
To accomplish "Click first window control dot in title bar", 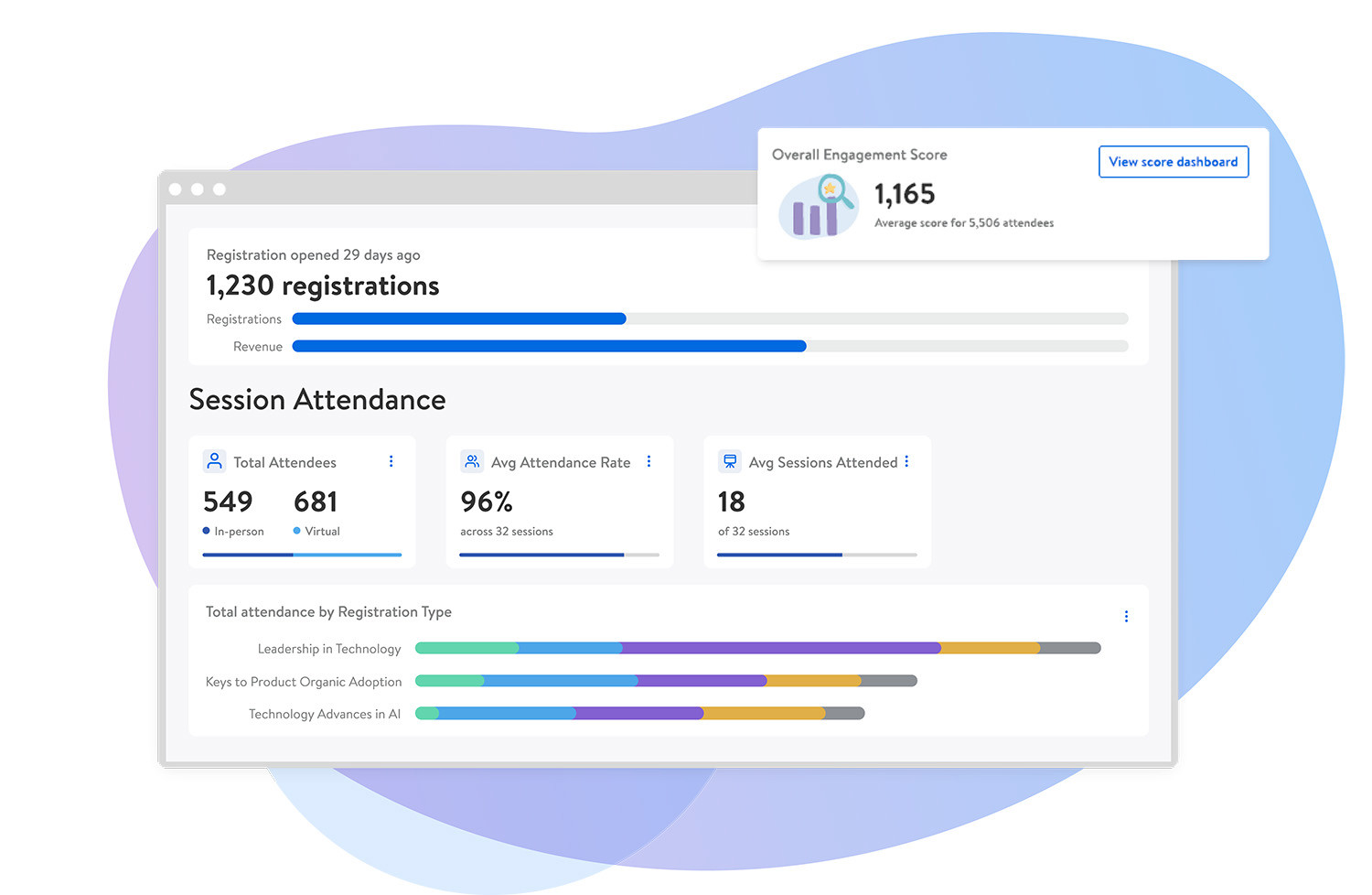I will pos(176,189).
